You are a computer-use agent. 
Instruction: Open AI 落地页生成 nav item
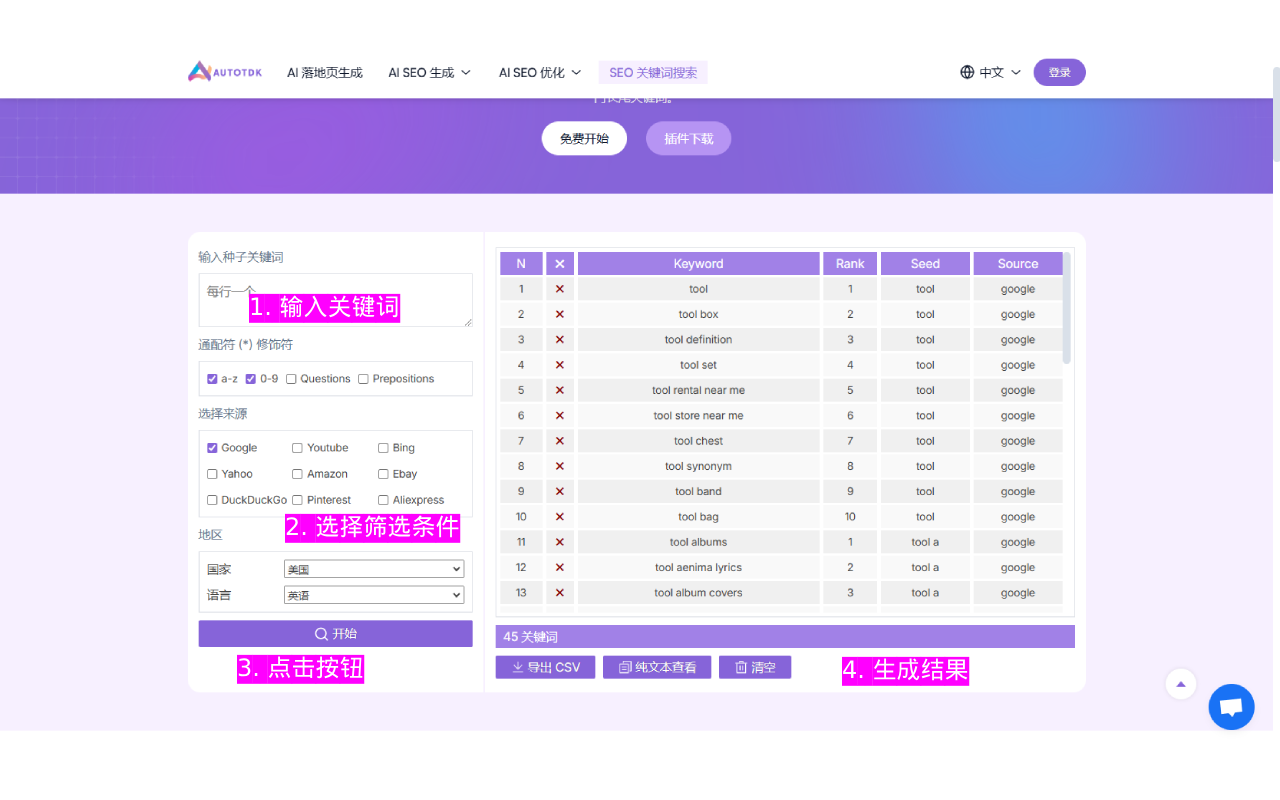pos(325,72)
